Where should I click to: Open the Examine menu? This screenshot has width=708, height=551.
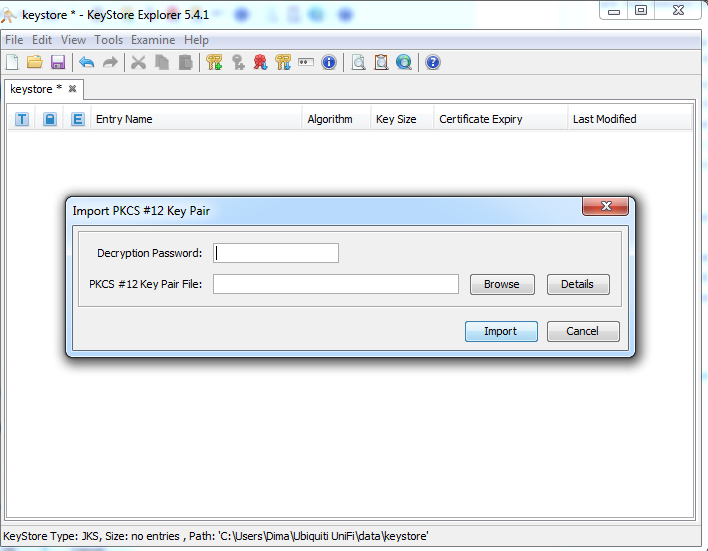tap(153, 40)
